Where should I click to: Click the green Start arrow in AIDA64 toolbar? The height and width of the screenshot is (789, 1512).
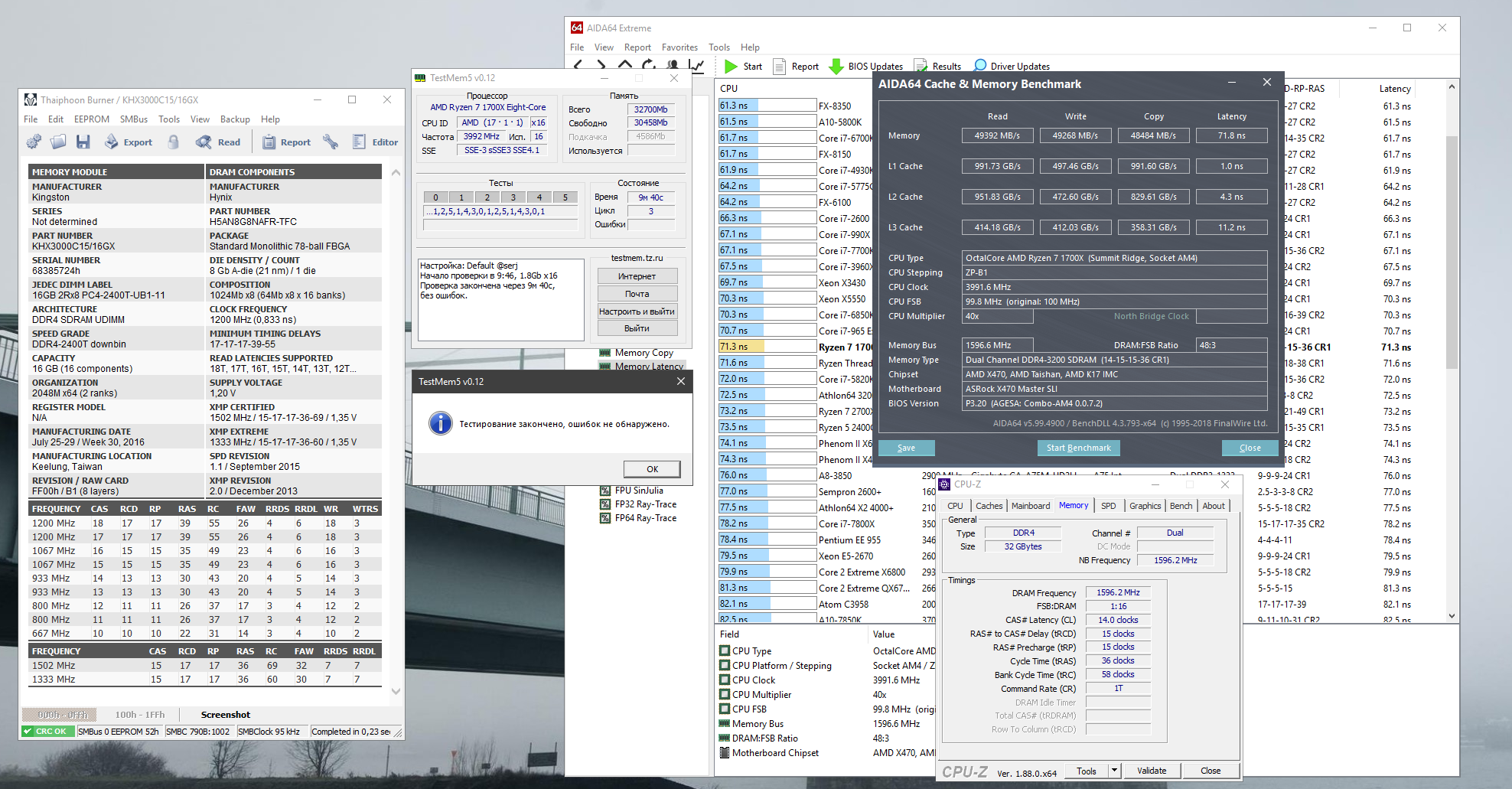pyautogui.click(x=732, y=67)
